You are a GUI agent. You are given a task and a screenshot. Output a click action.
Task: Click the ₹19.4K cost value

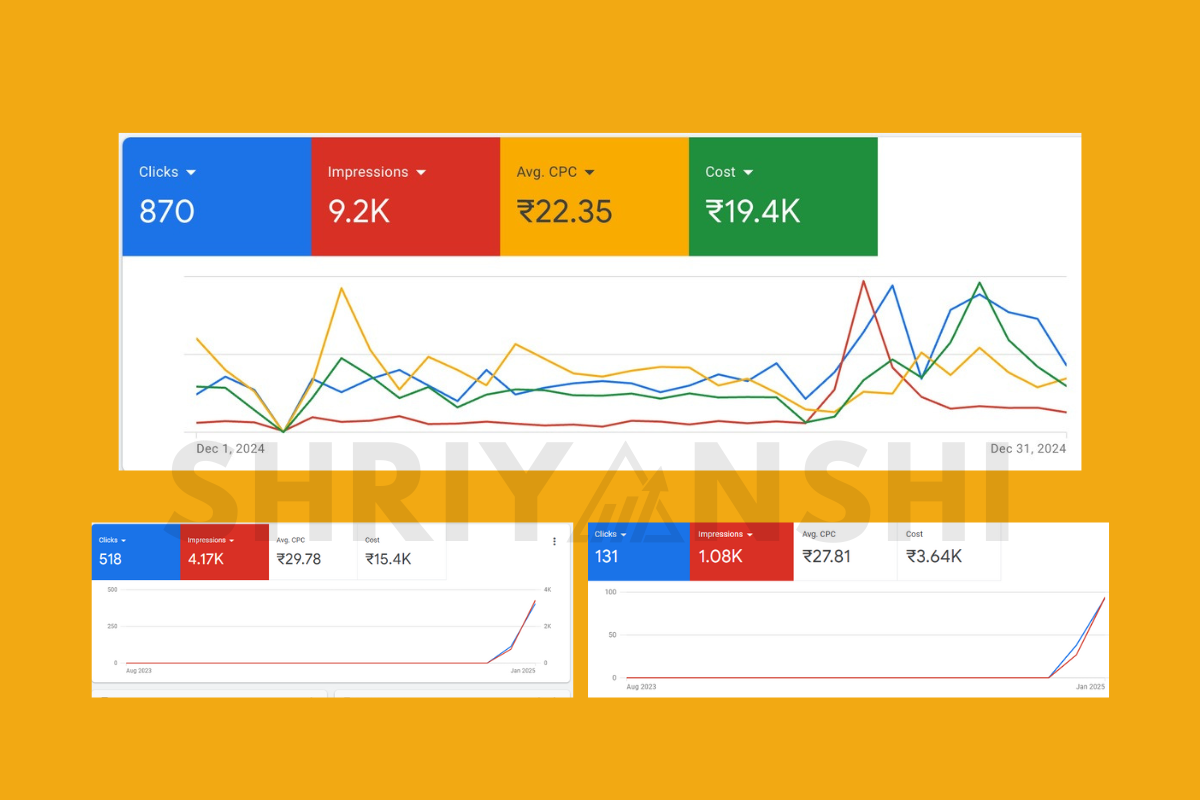click(x=753, y=212)
